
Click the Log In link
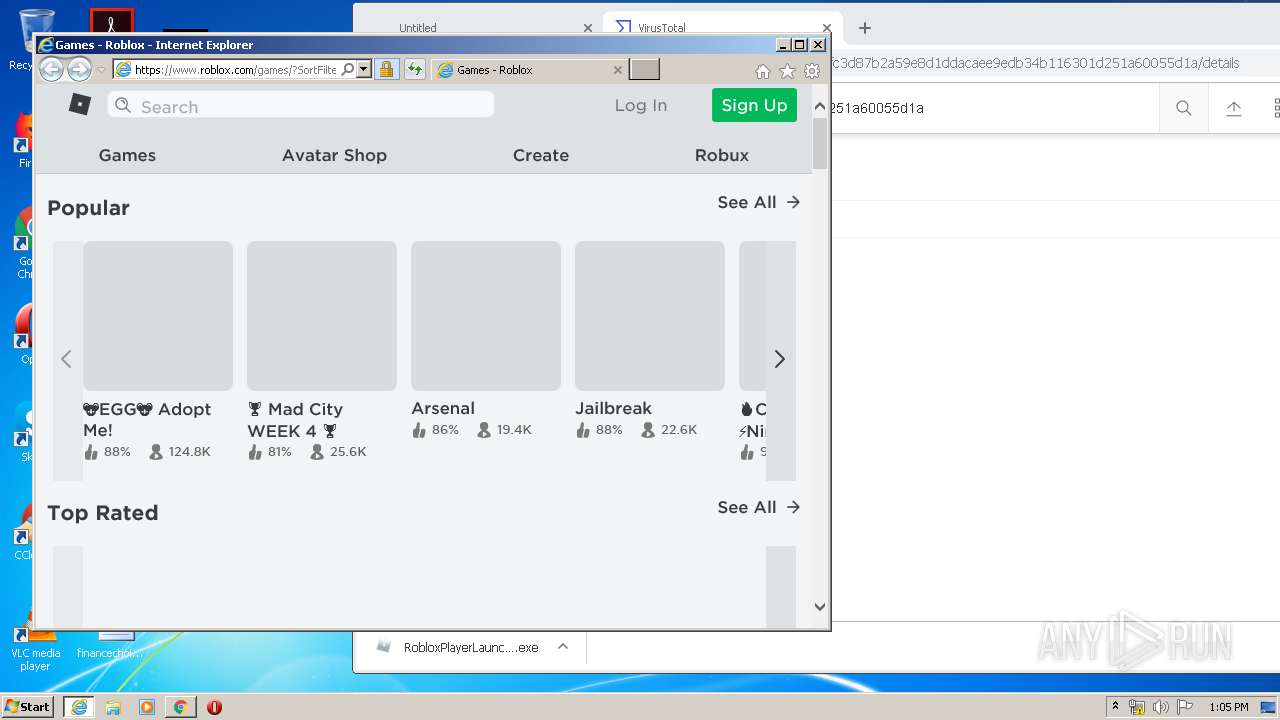[640, 105]
